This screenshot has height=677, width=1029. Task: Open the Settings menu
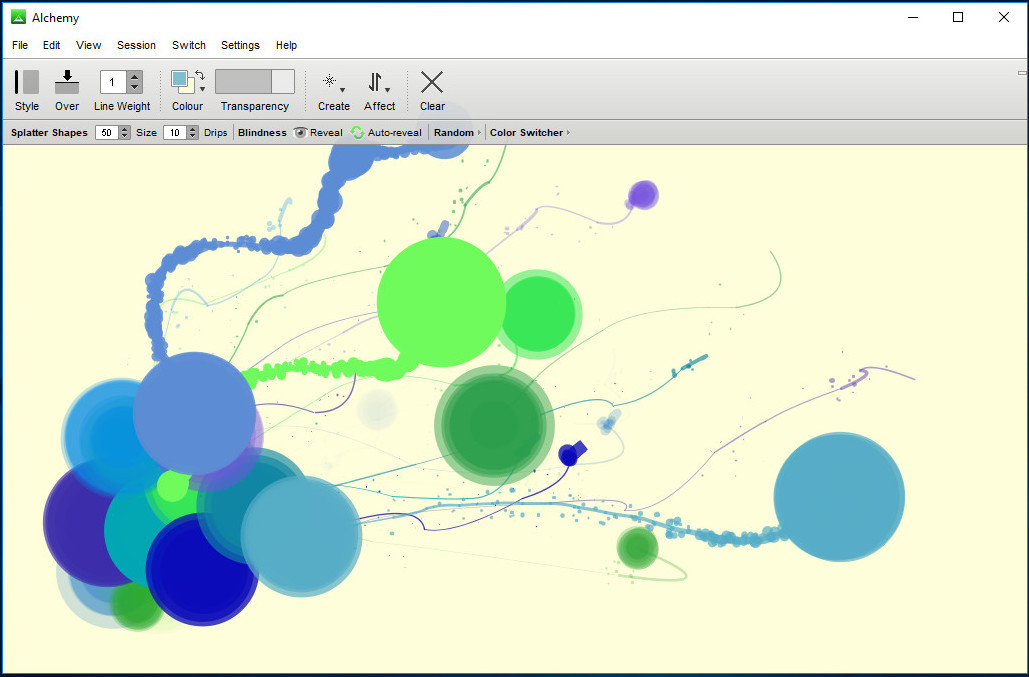240,45
